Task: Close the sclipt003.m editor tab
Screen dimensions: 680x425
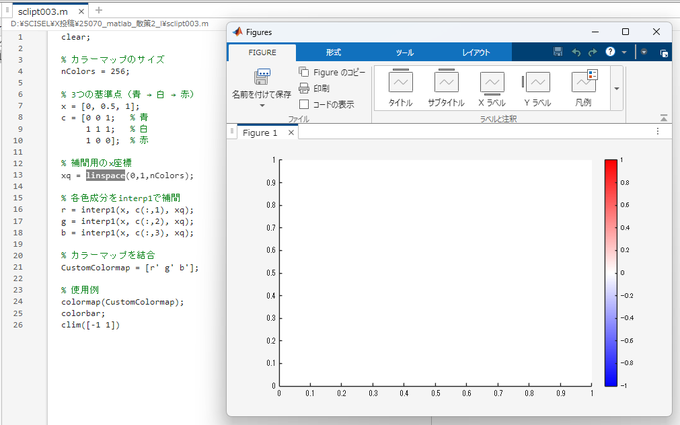Action: click(x=81, y=12)
